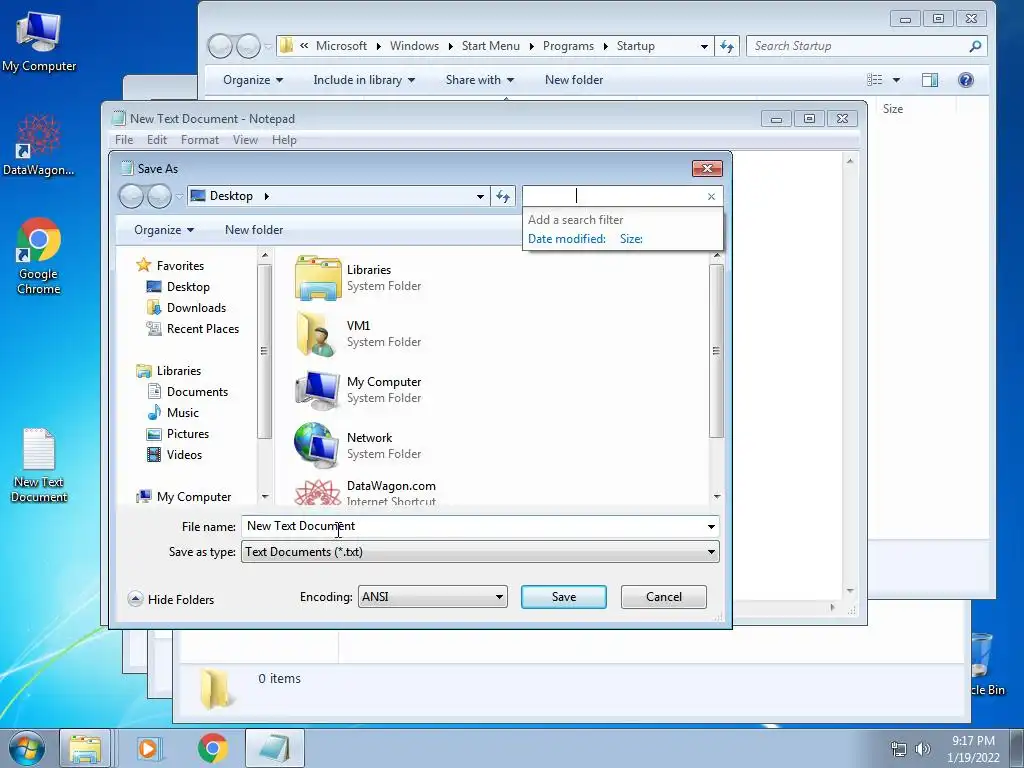The image size is (1024, 768).
Task: Open Recent Places in the sidebar
Action: click(202, 328)
